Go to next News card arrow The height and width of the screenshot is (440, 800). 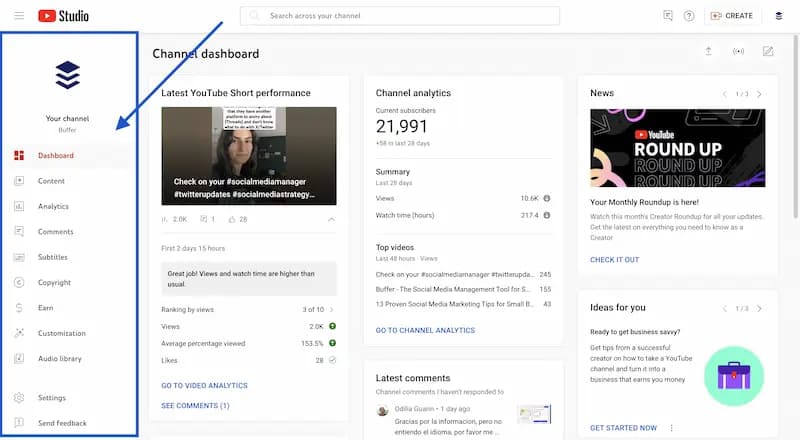(x=759, y=94)
